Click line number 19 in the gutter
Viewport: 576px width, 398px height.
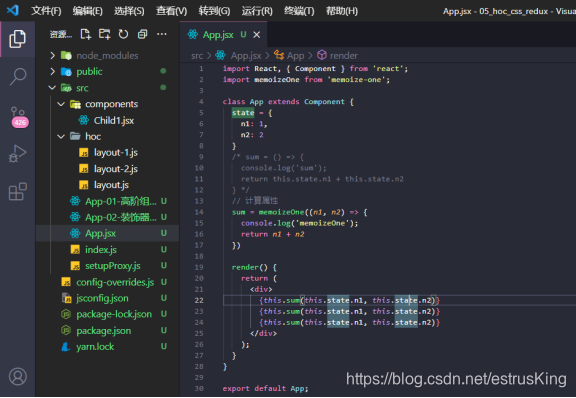(x=199, y=267)
